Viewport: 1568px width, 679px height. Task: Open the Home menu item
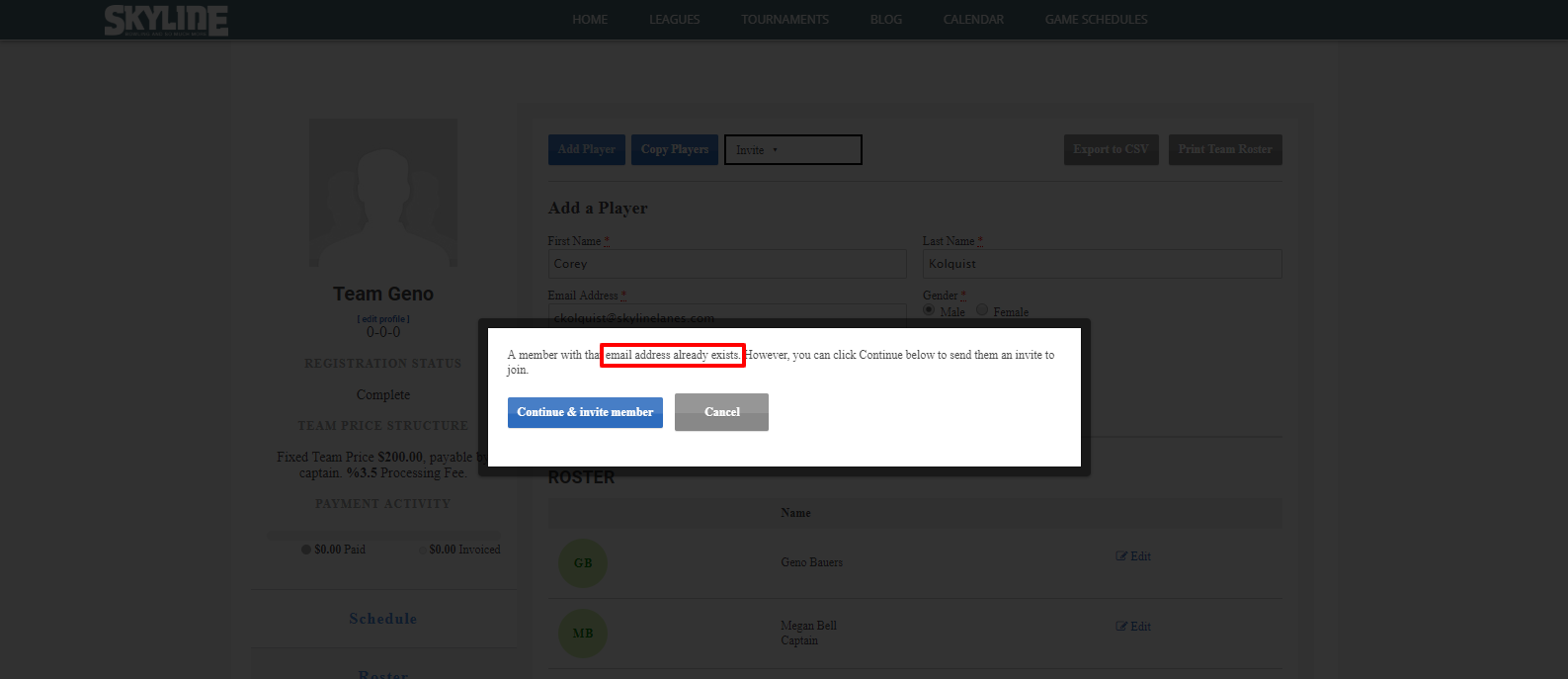coord(590,20)
